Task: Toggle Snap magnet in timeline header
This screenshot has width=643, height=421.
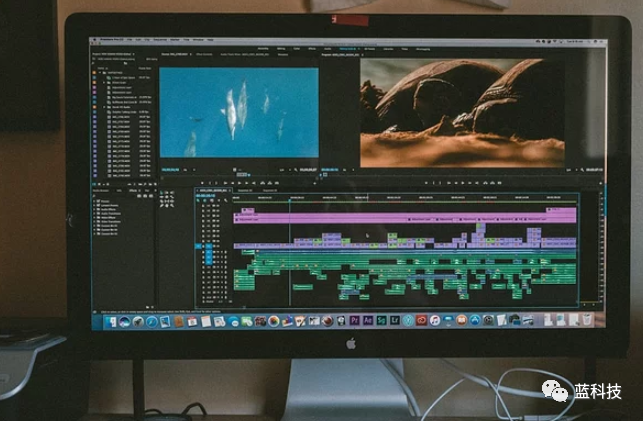Action: 205,200
